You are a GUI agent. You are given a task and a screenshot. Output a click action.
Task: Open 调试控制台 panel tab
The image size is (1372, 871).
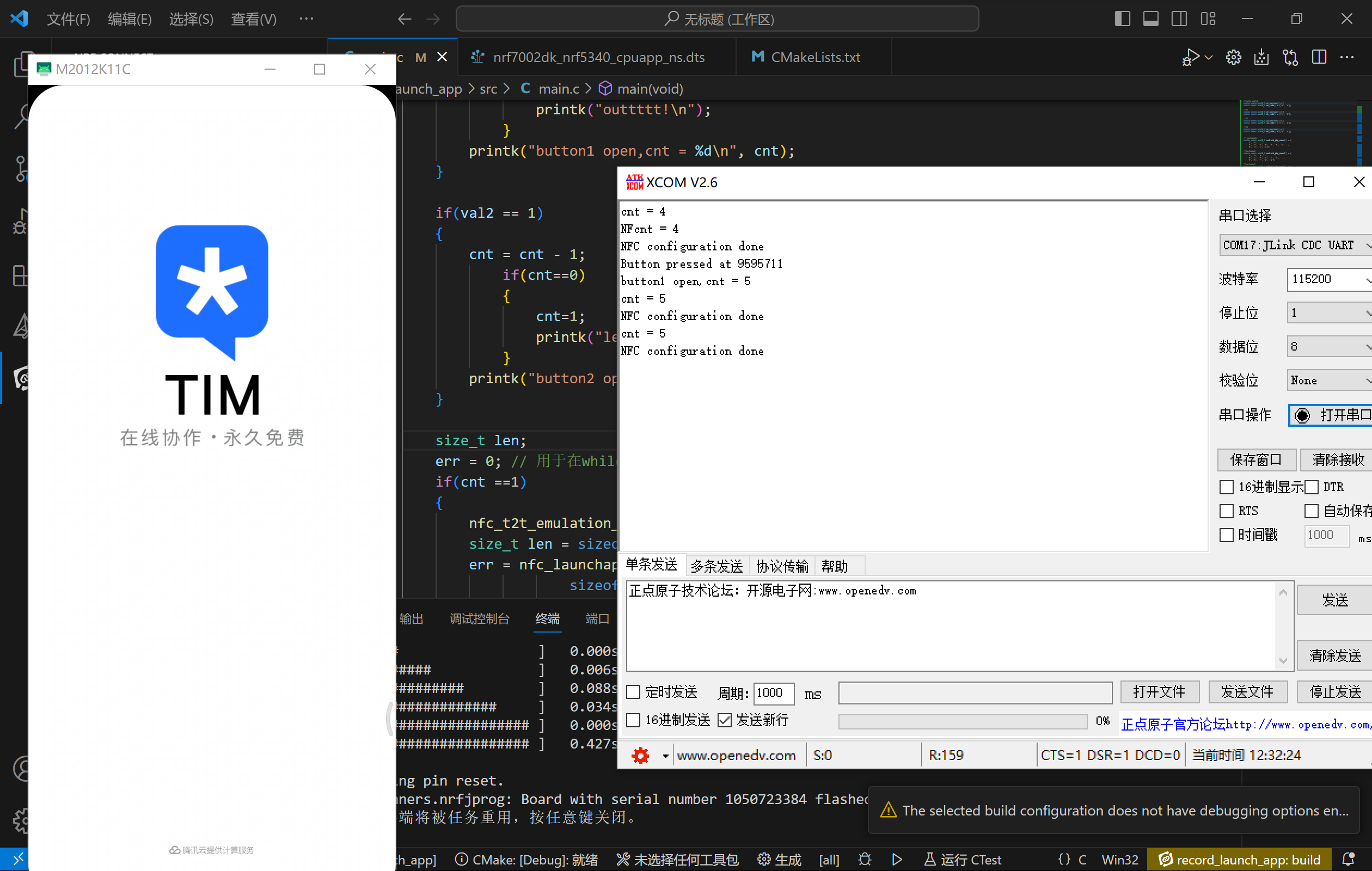(x=479, y=618)
